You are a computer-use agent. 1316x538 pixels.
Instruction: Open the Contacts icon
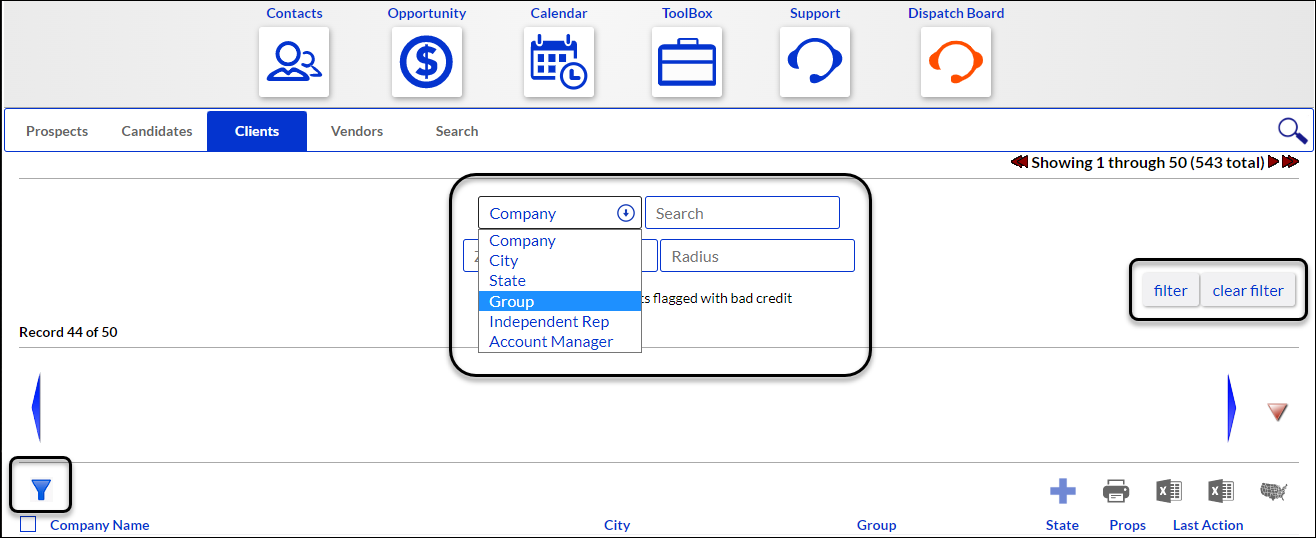point(294,62)
